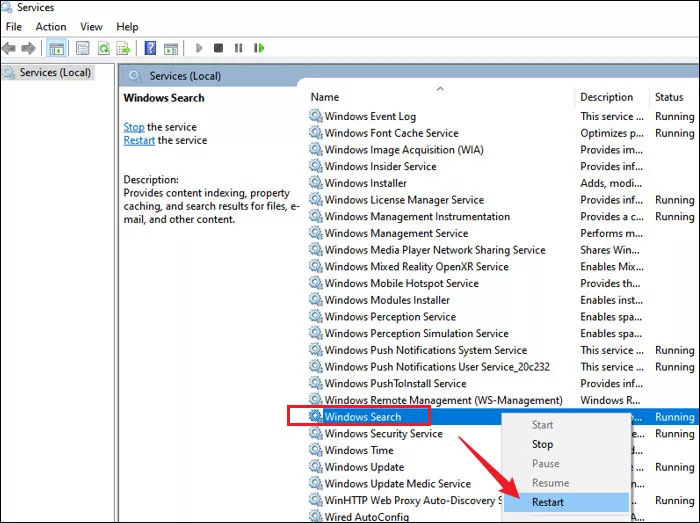Click the Back arrow toolbar icon
Screen dimensions: 700x523
tap(9, 48)
